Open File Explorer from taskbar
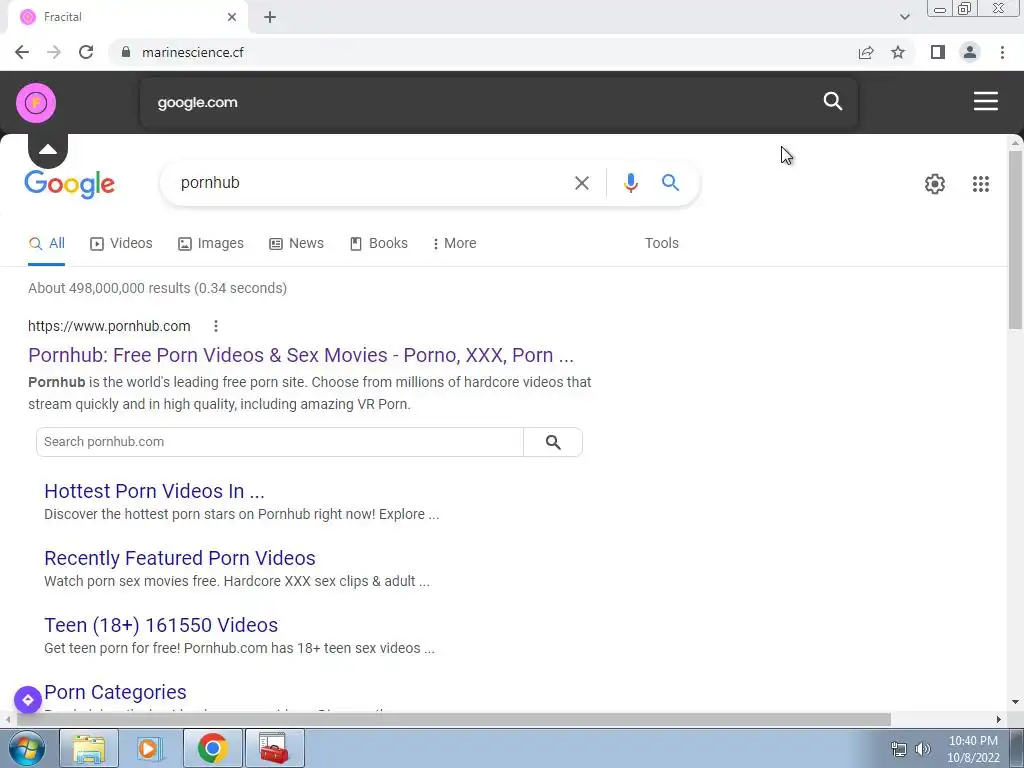 89,748
